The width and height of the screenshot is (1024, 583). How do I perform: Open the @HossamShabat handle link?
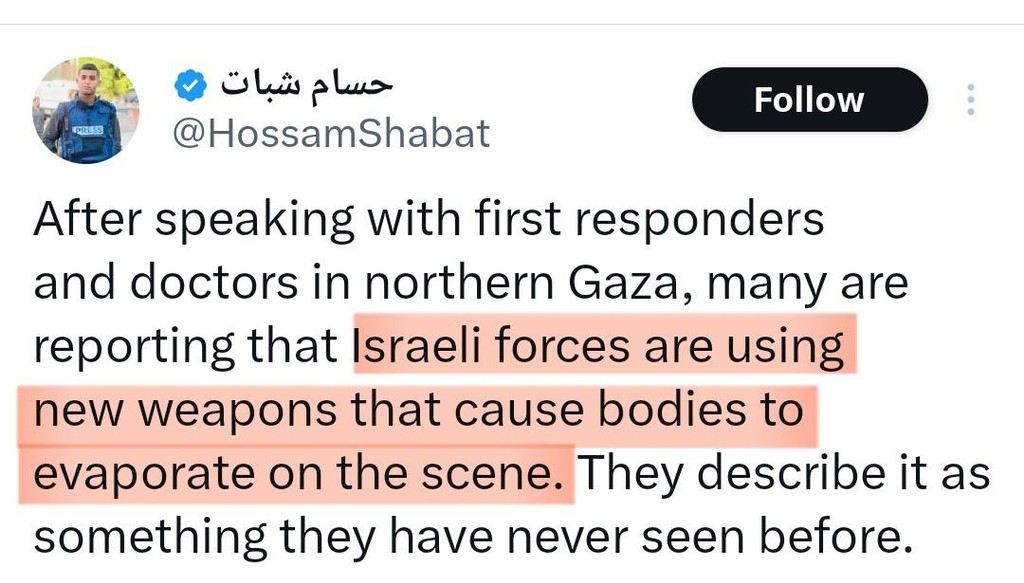[x=331, y=133]
